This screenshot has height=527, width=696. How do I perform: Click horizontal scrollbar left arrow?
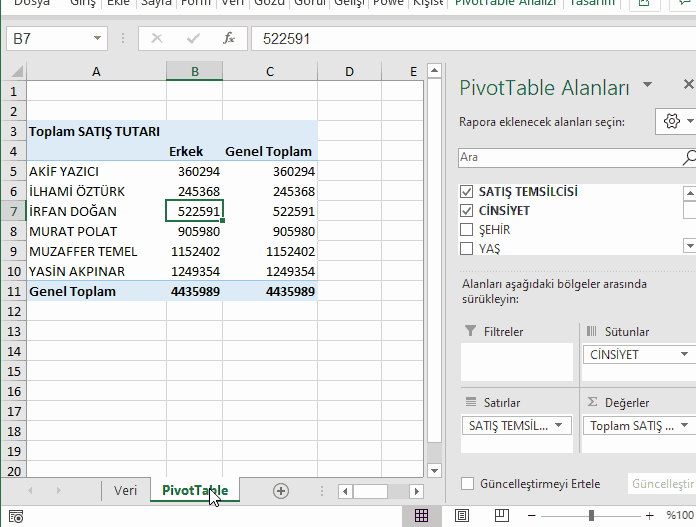[345, 491]
